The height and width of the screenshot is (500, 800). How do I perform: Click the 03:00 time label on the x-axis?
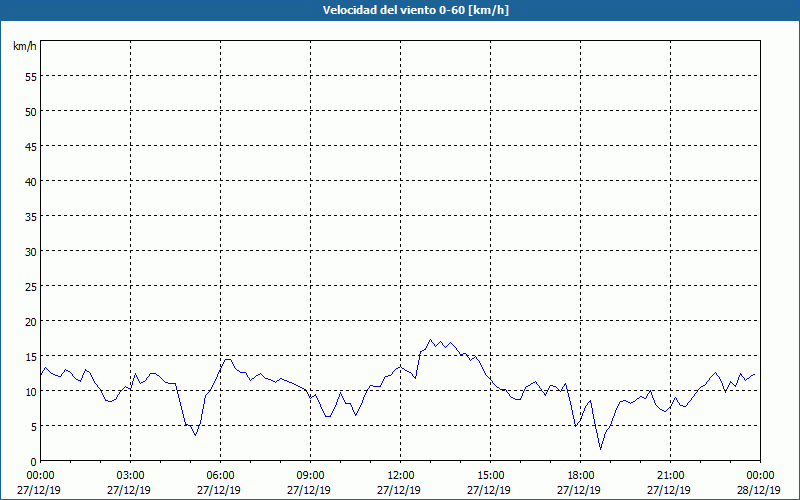(x=131, y=475)
